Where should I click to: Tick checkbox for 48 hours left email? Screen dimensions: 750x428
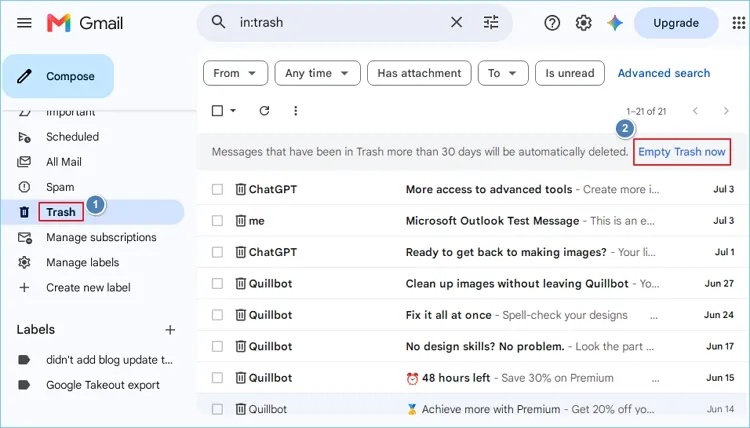[x=217, y=378]
